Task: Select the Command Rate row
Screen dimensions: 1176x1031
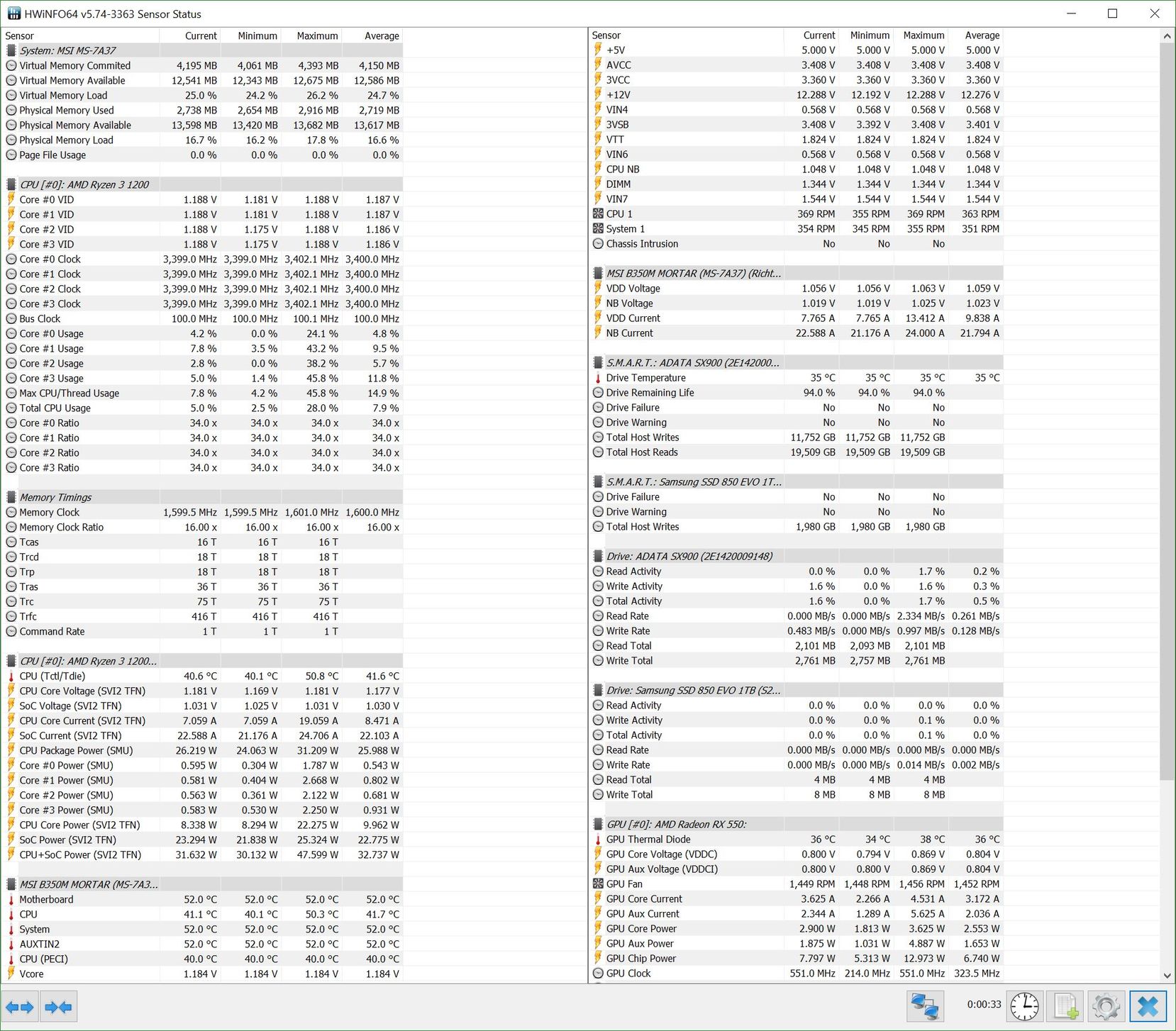Action: click(x=203, y=631)
